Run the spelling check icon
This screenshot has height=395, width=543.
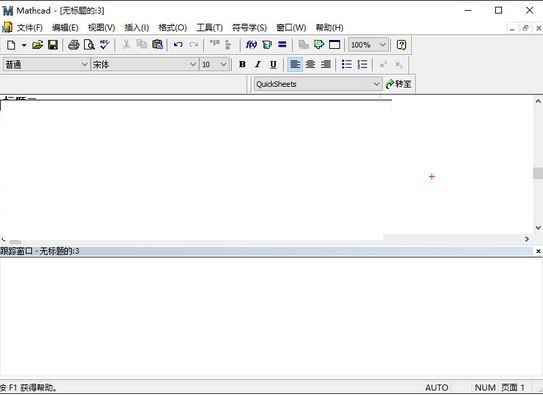(x=105, y=45)
